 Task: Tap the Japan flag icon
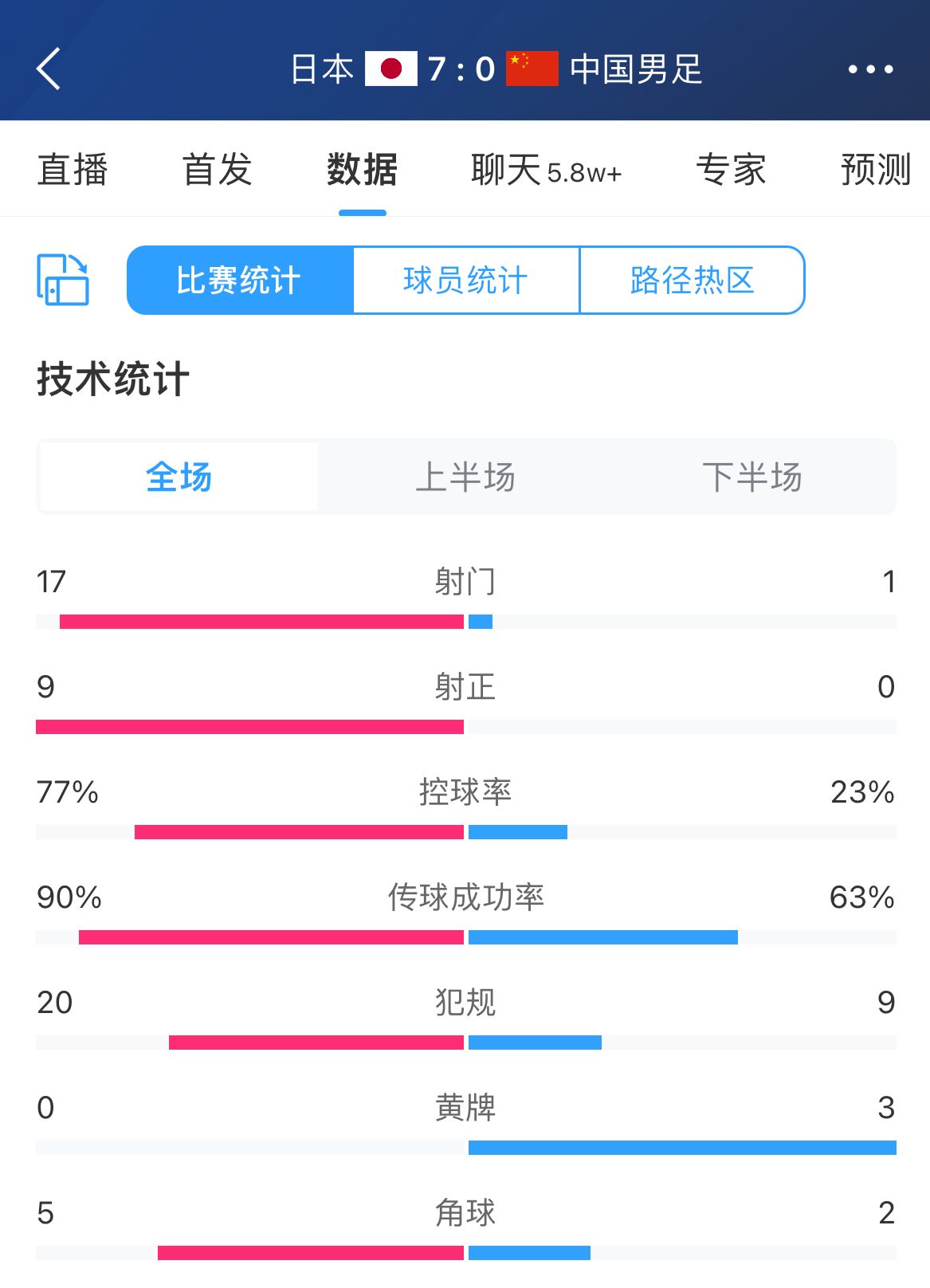(x=390, y=69)
